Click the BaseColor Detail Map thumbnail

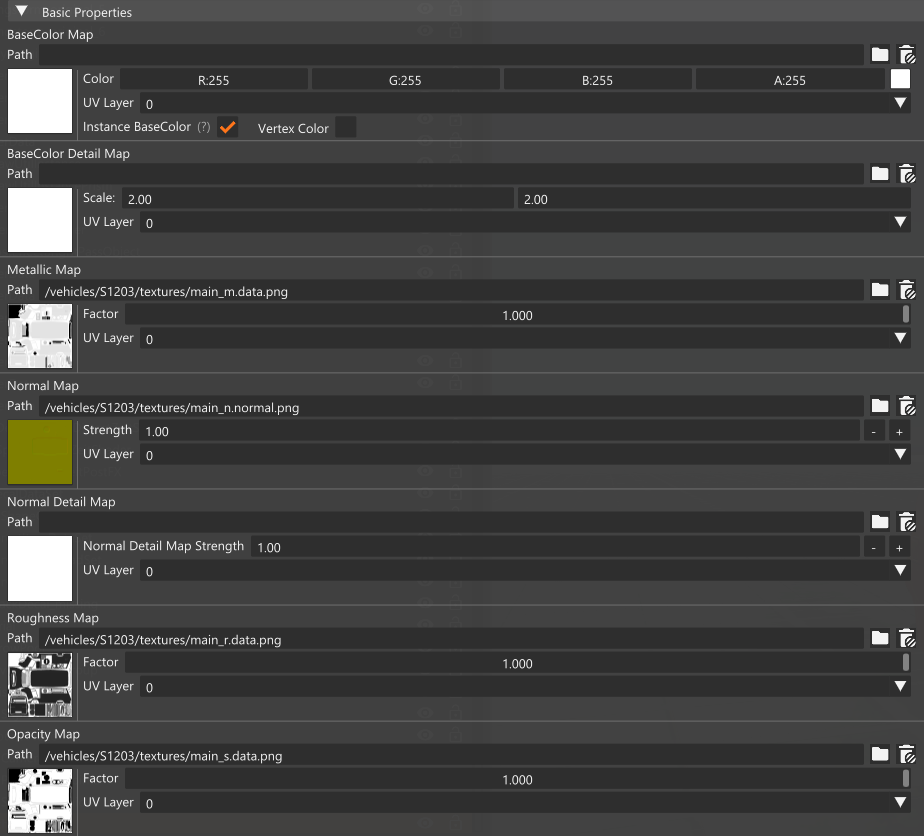click(39, 220)
